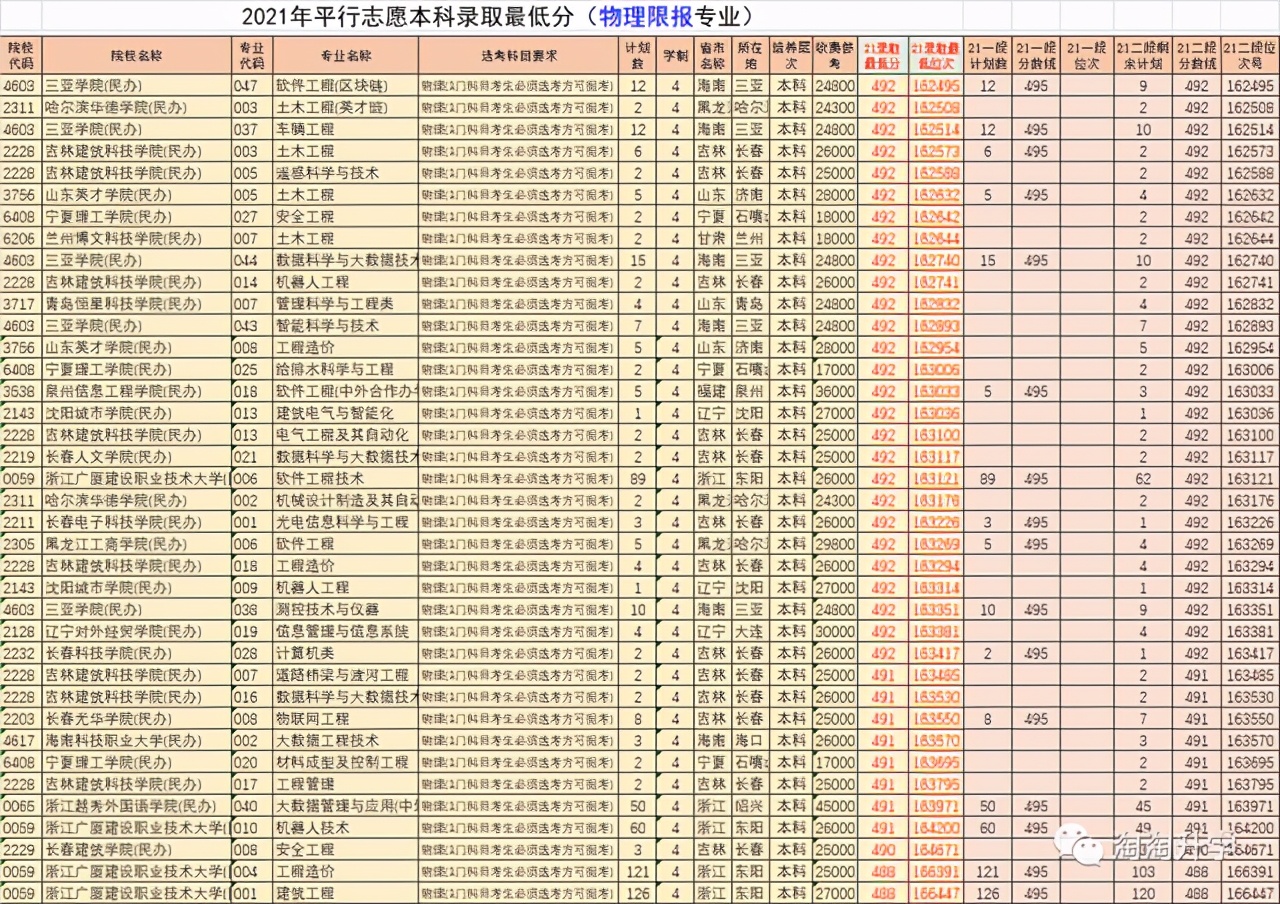The height and width of the screenshot is (904, 1280).
Task: Open the underlined 162644 link for 兰州博文科技学院
Action: click(934, 238)
